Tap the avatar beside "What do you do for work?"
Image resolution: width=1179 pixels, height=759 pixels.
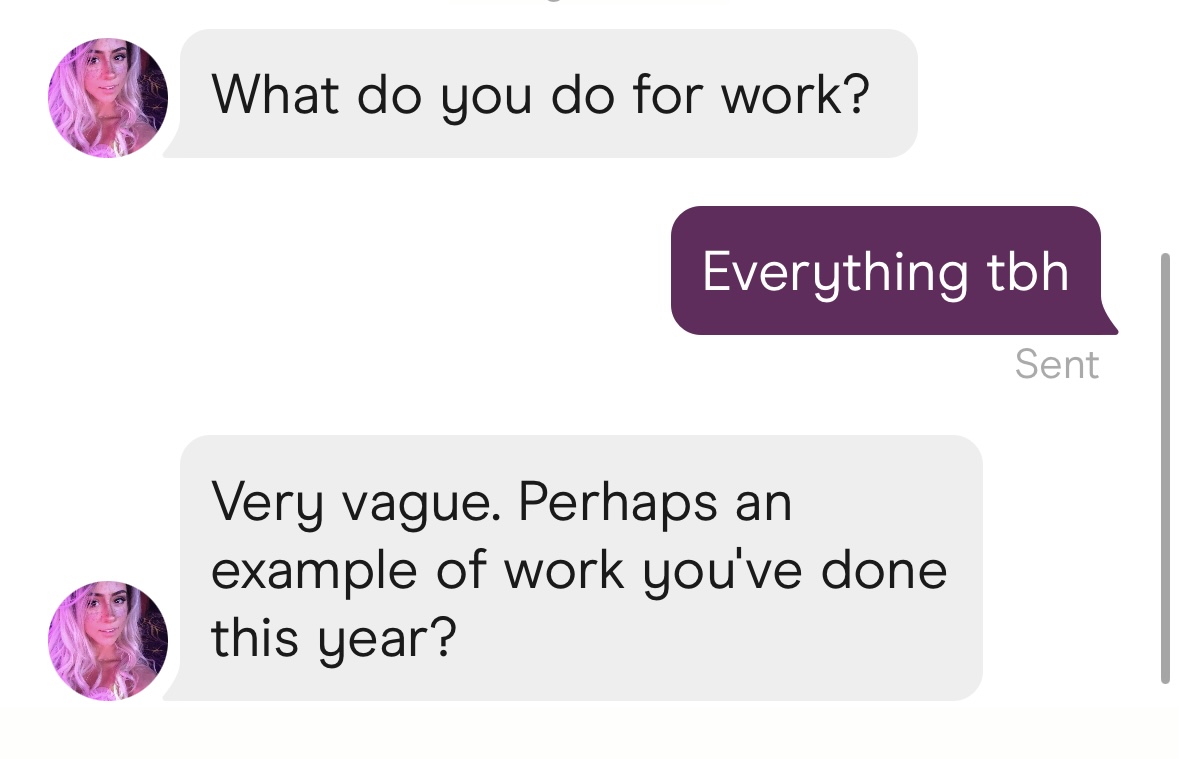[x=108, y=98]
